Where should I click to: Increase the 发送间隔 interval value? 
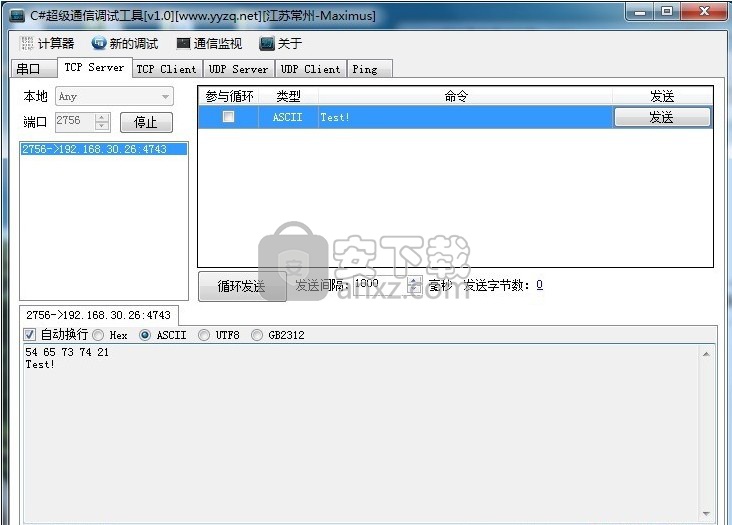point(414,280)
